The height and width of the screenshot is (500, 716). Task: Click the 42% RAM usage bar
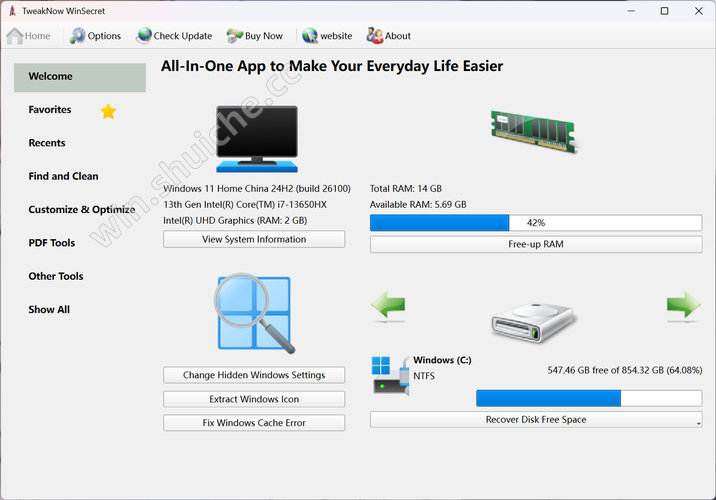coord(535,223)
